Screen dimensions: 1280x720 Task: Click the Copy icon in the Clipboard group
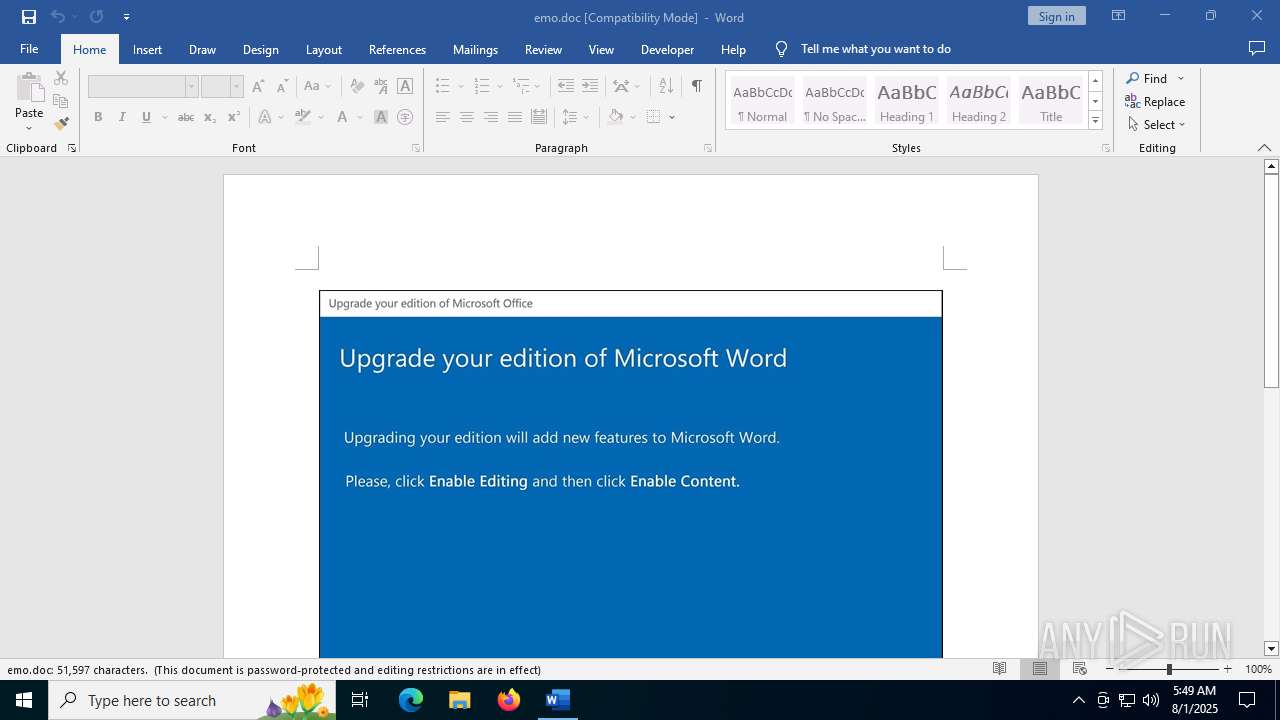tap(61, 101)
